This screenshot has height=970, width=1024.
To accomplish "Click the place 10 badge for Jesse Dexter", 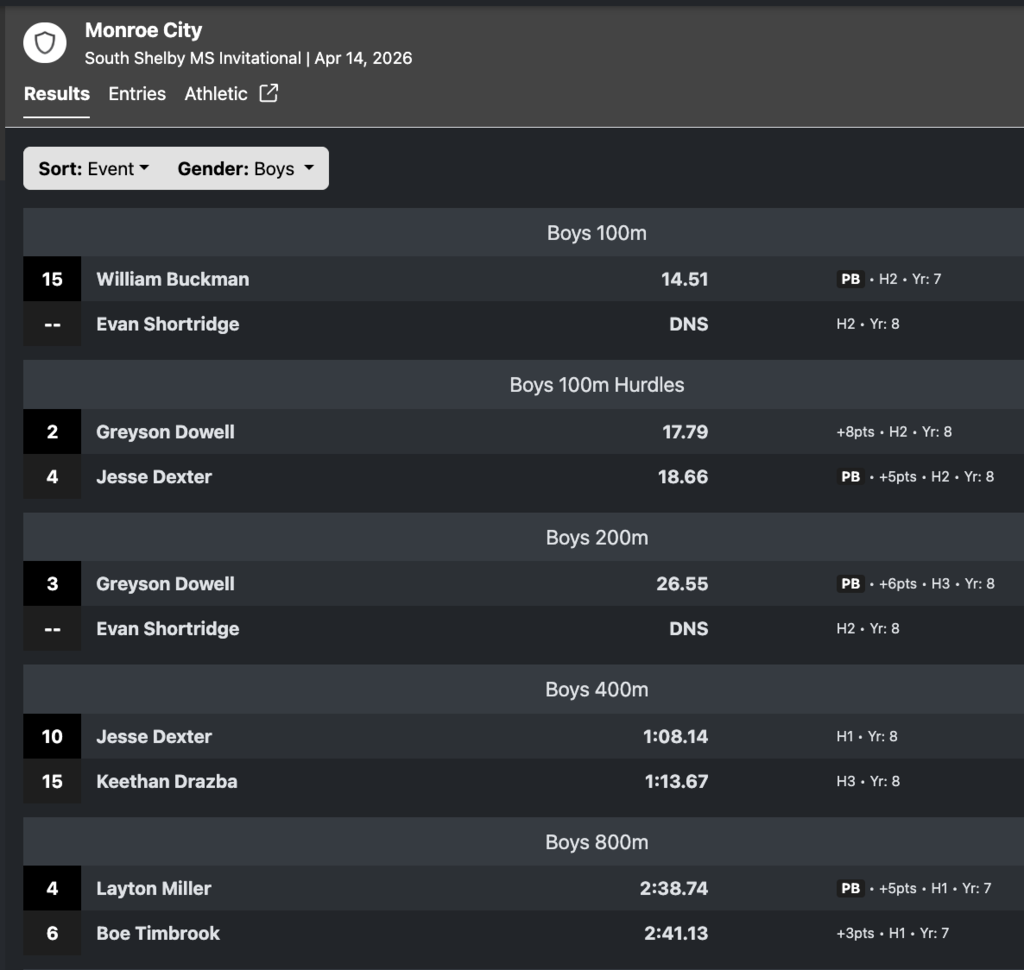I will click(x=52, y=737).
